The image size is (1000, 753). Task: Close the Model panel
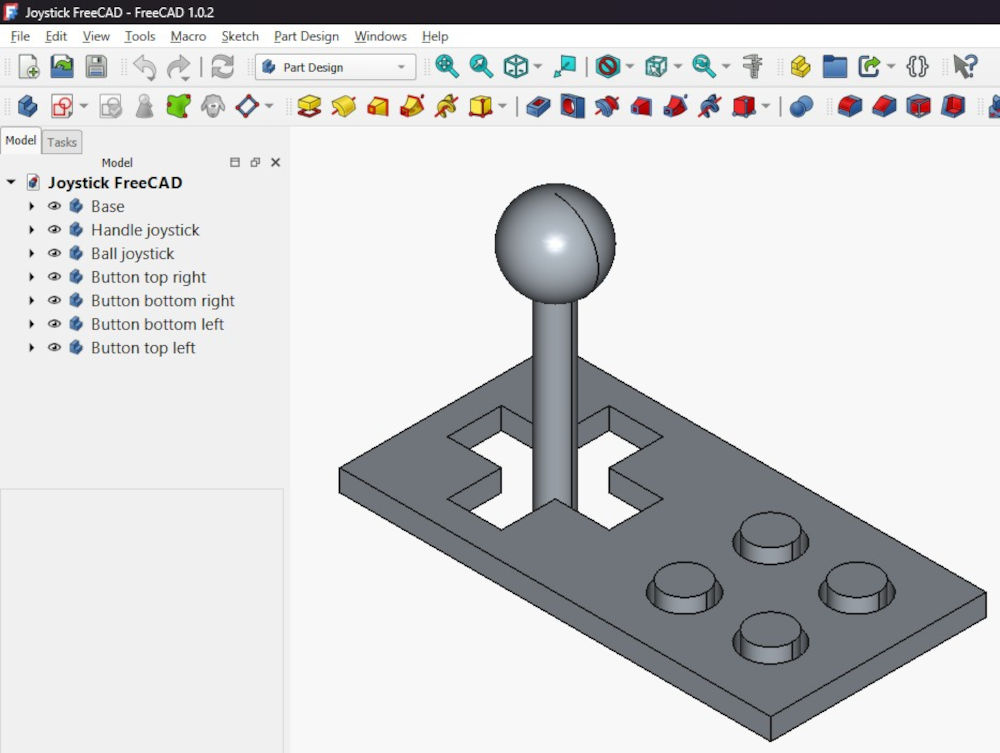[276, 163]
